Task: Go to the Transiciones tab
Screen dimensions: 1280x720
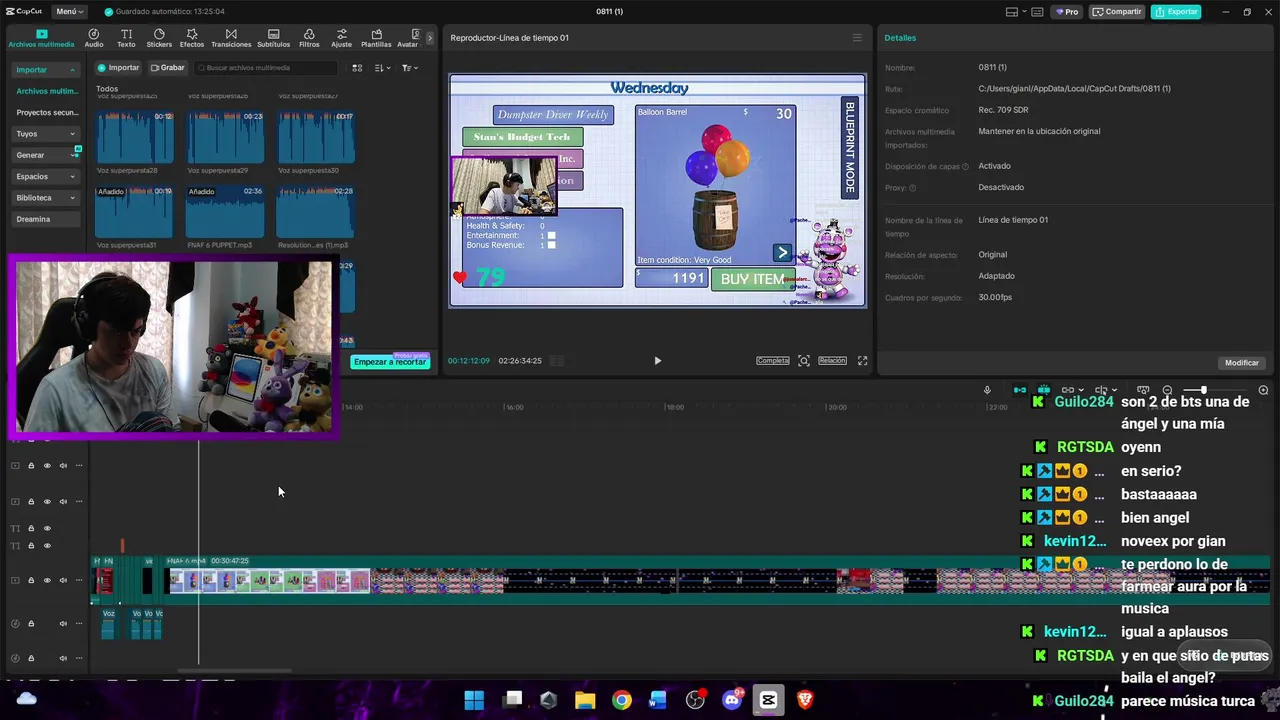Action: click(x=231, y=38)
